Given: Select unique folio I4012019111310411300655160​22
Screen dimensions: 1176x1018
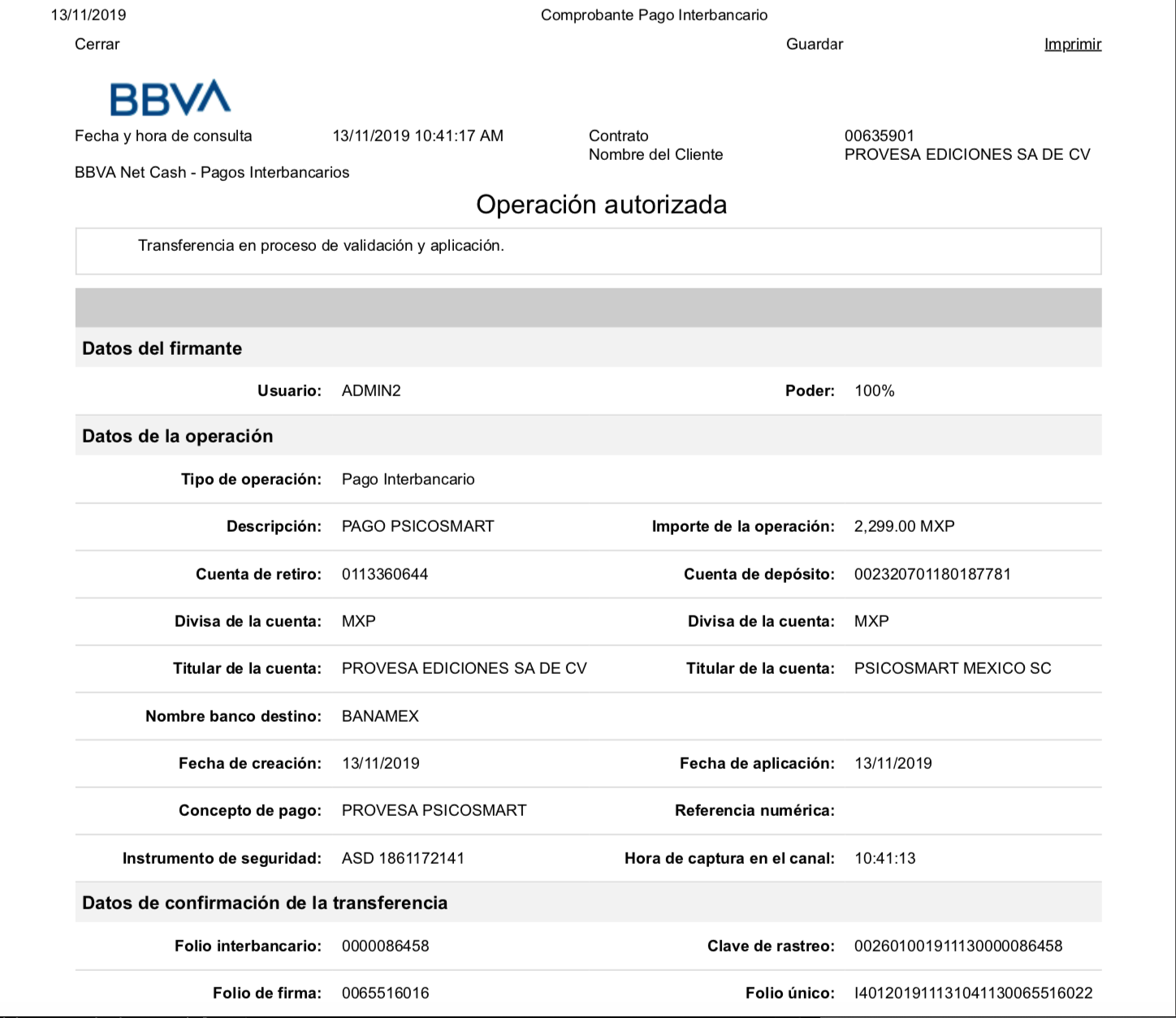Looking at the screenshot, I should [x=974, y=993].
